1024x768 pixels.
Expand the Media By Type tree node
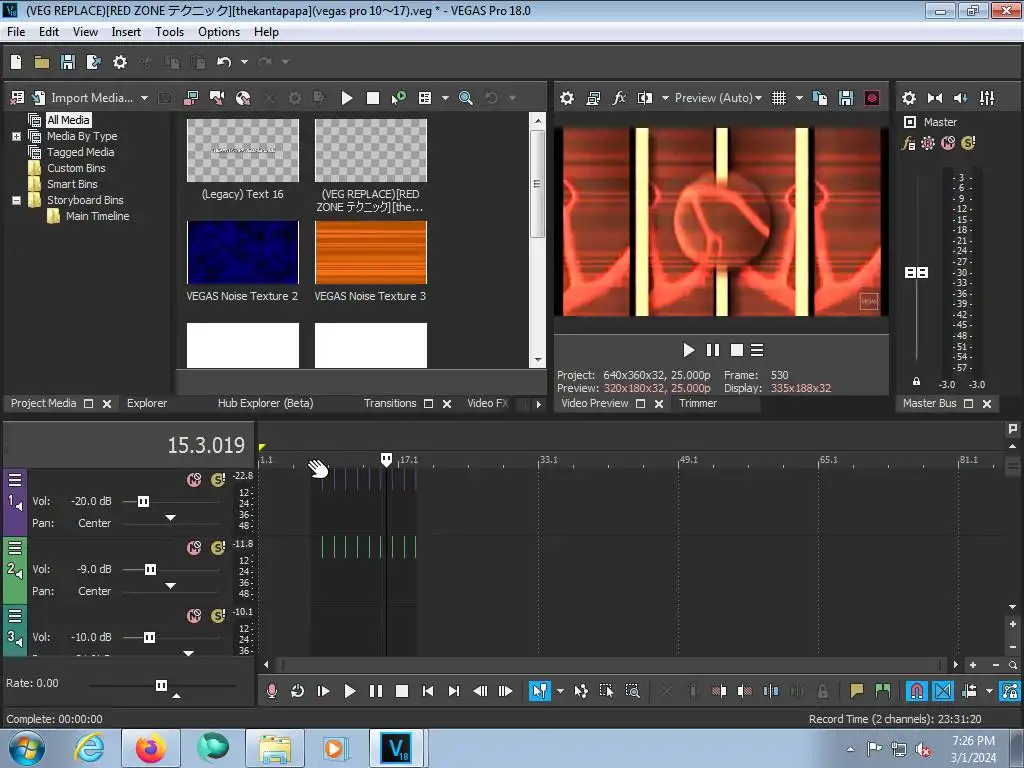17,136
